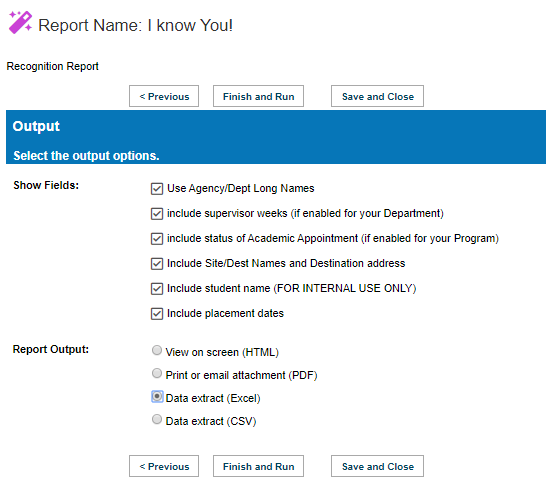
Task: Run report with bottom Finish and Run
Action: pyautogui.click(x=258, y=466)
